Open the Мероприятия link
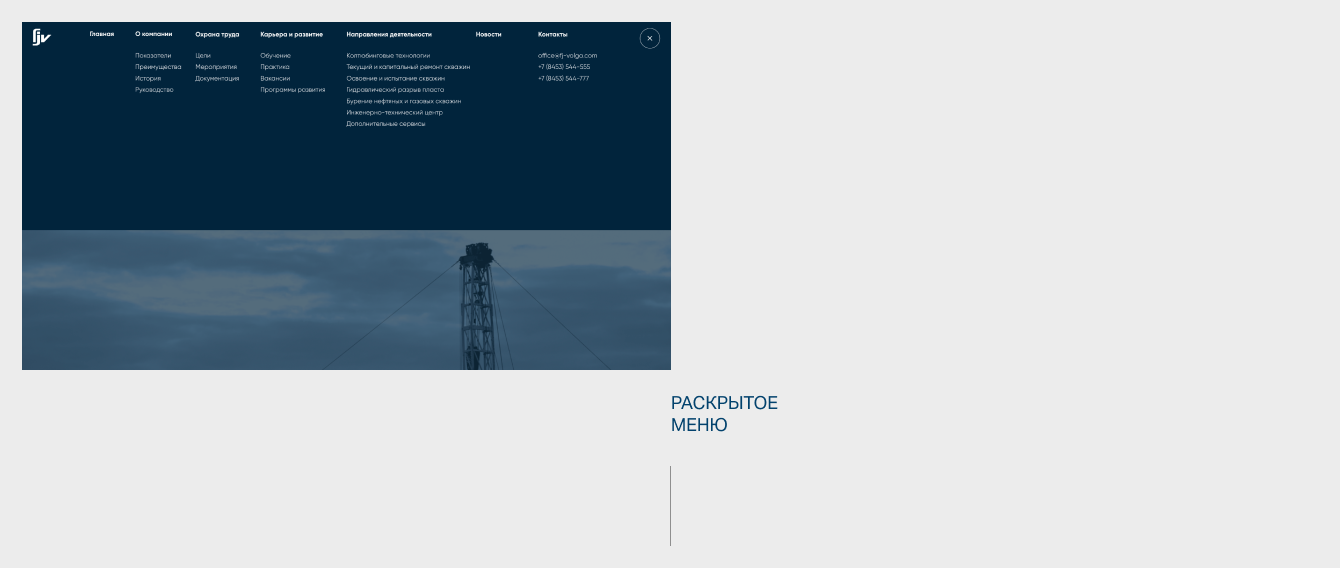Viewport: 1340px width, 568px height. [x=216, y=67]
